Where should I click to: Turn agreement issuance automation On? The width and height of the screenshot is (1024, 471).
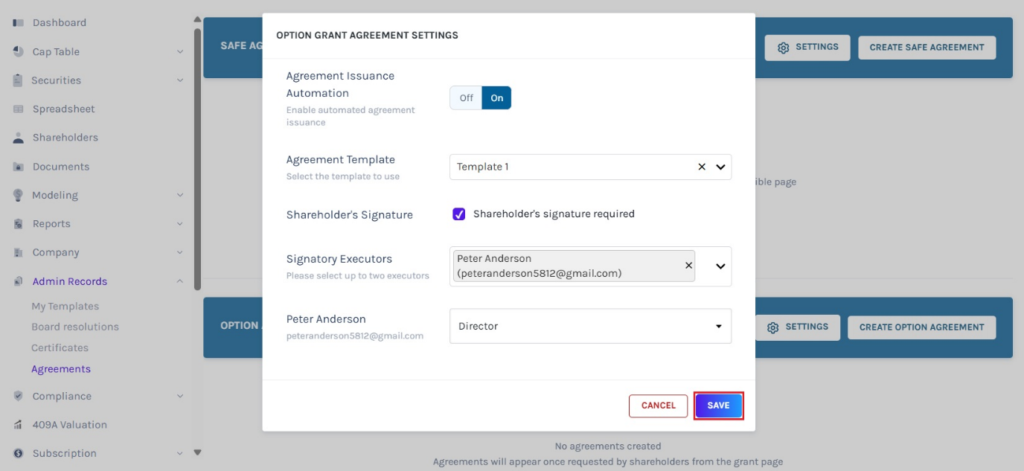pyautogui.click(x=496, y=98)
